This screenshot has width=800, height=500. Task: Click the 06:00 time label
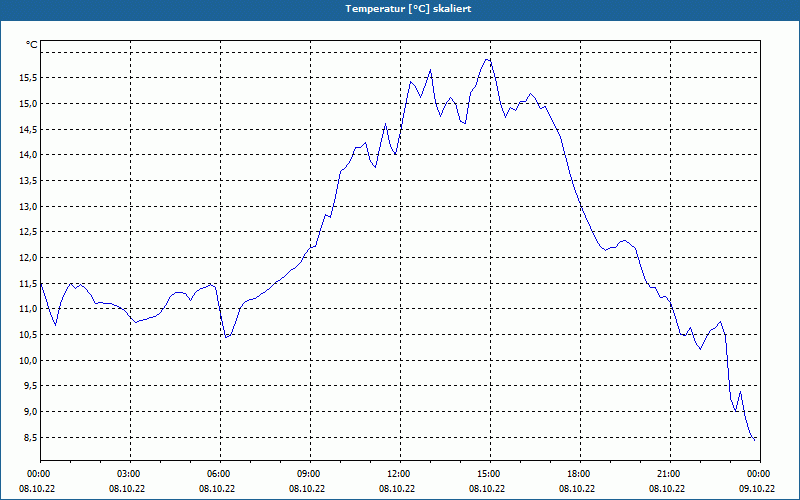tap(220, 474)
